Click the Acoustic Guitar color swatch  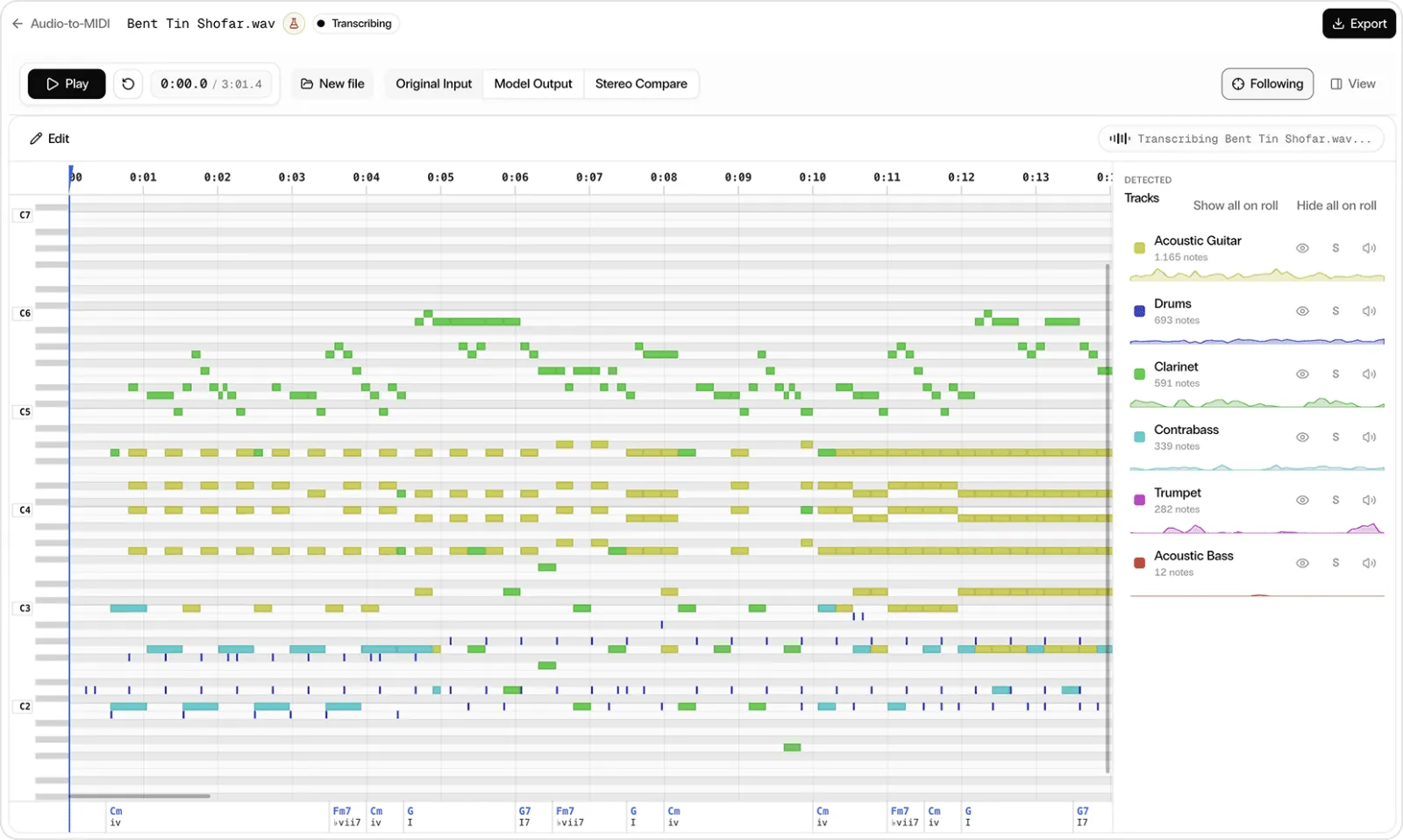pyautogui.click(x=1139, y=248)
